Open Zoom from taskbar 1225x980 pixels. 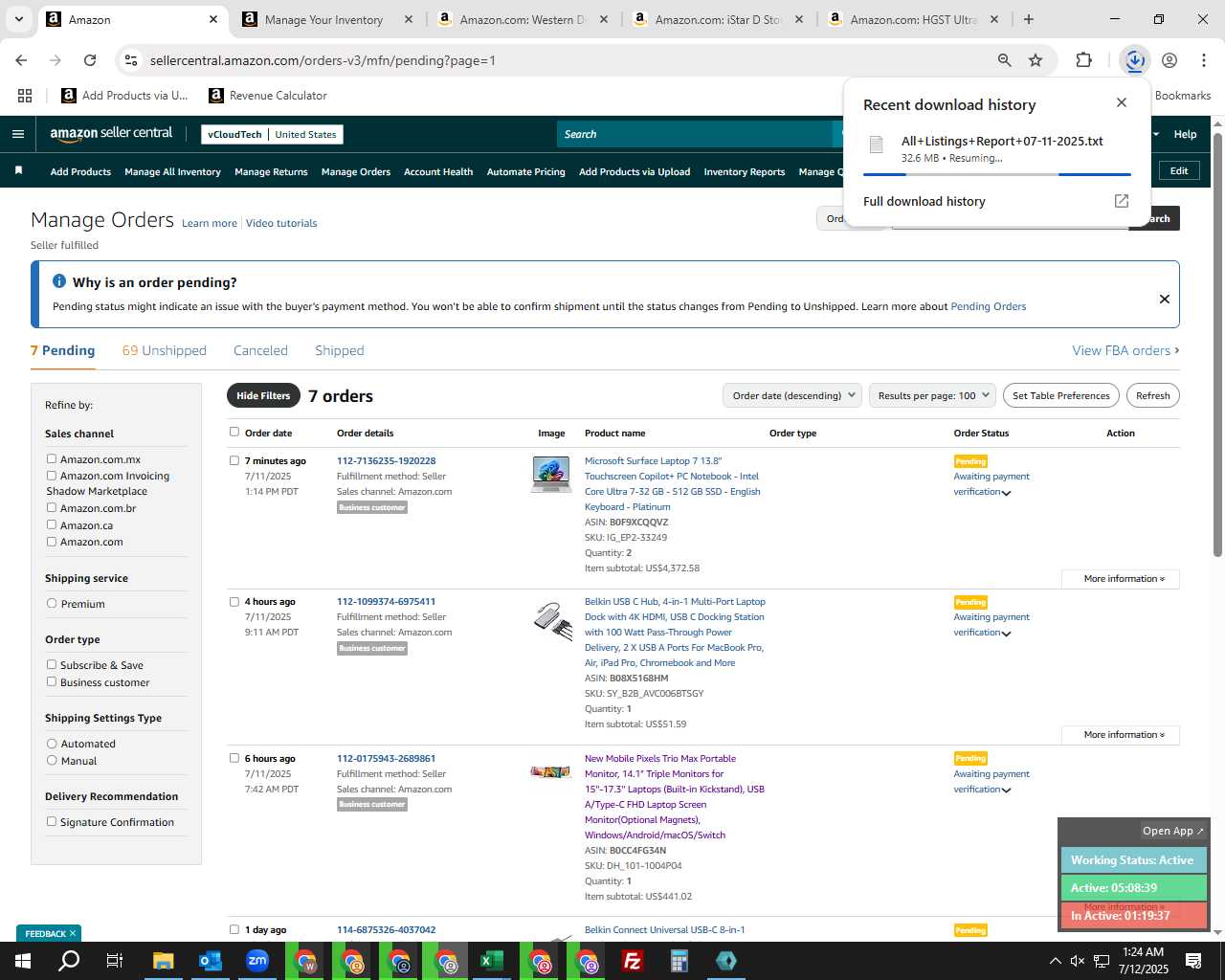(x=257, y=961)
